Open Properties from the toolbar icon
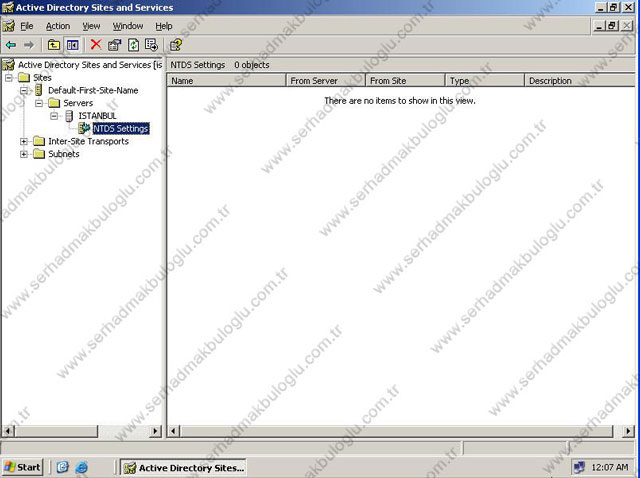Viewport: 640px width, 478px height. [114, 44]
